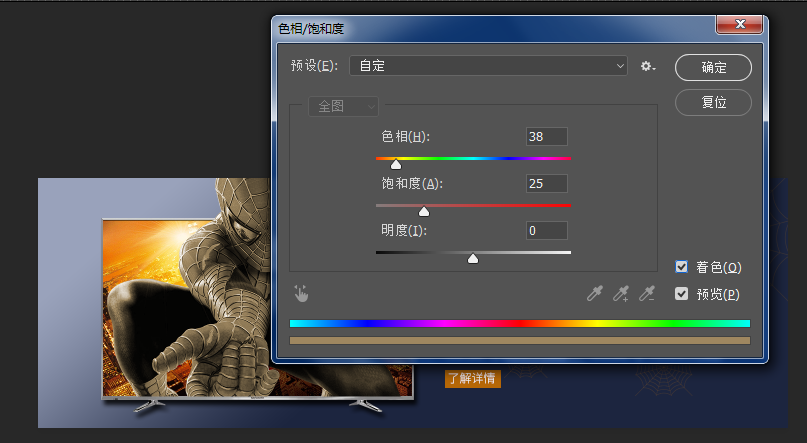The width and height of the screenshot is (807, 443).
Task: Click the 饱和度 saturation slider handle
Action: (424, 211)
